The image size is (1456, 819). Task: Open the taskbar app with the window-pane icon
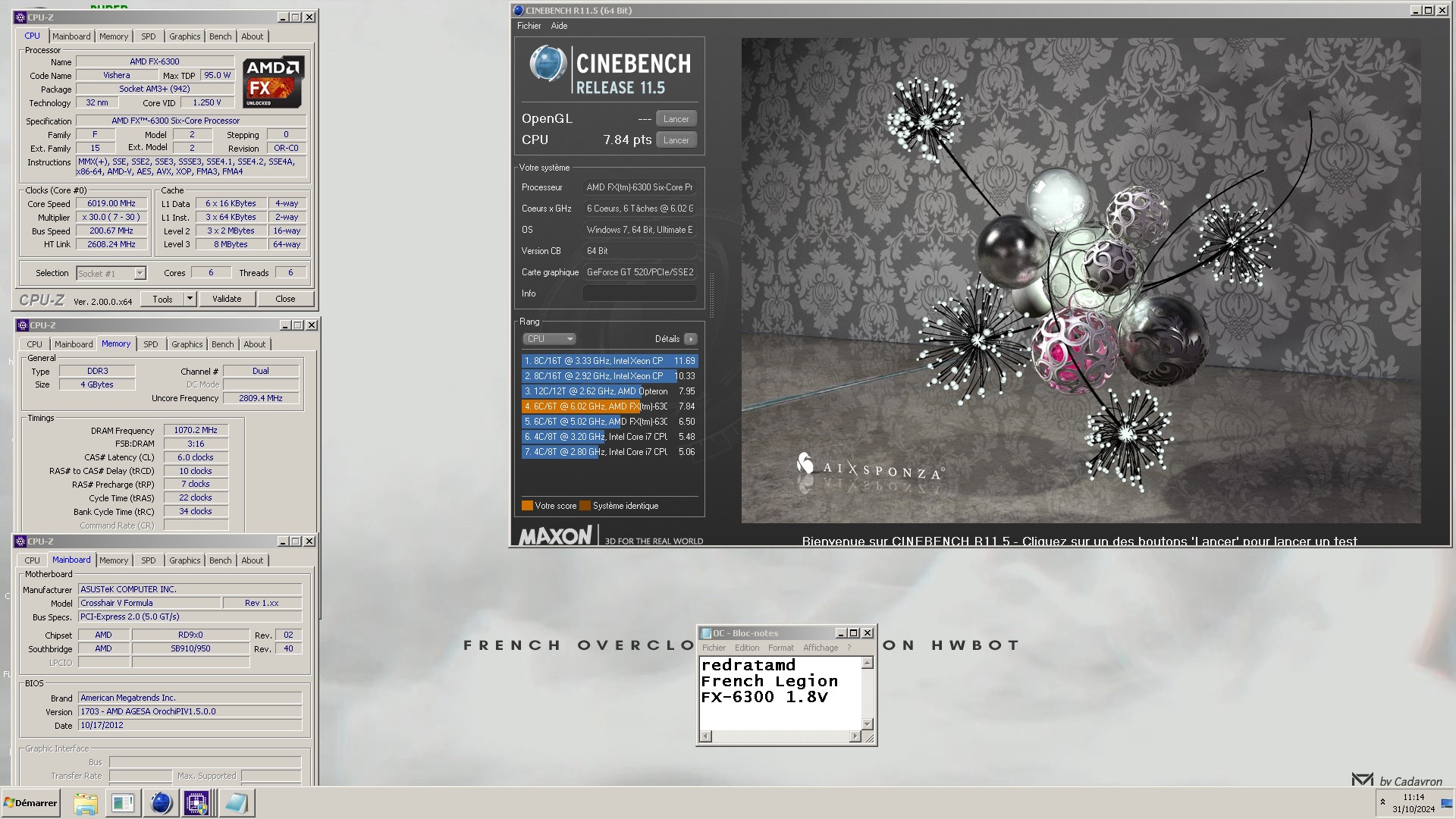[122, 803]
